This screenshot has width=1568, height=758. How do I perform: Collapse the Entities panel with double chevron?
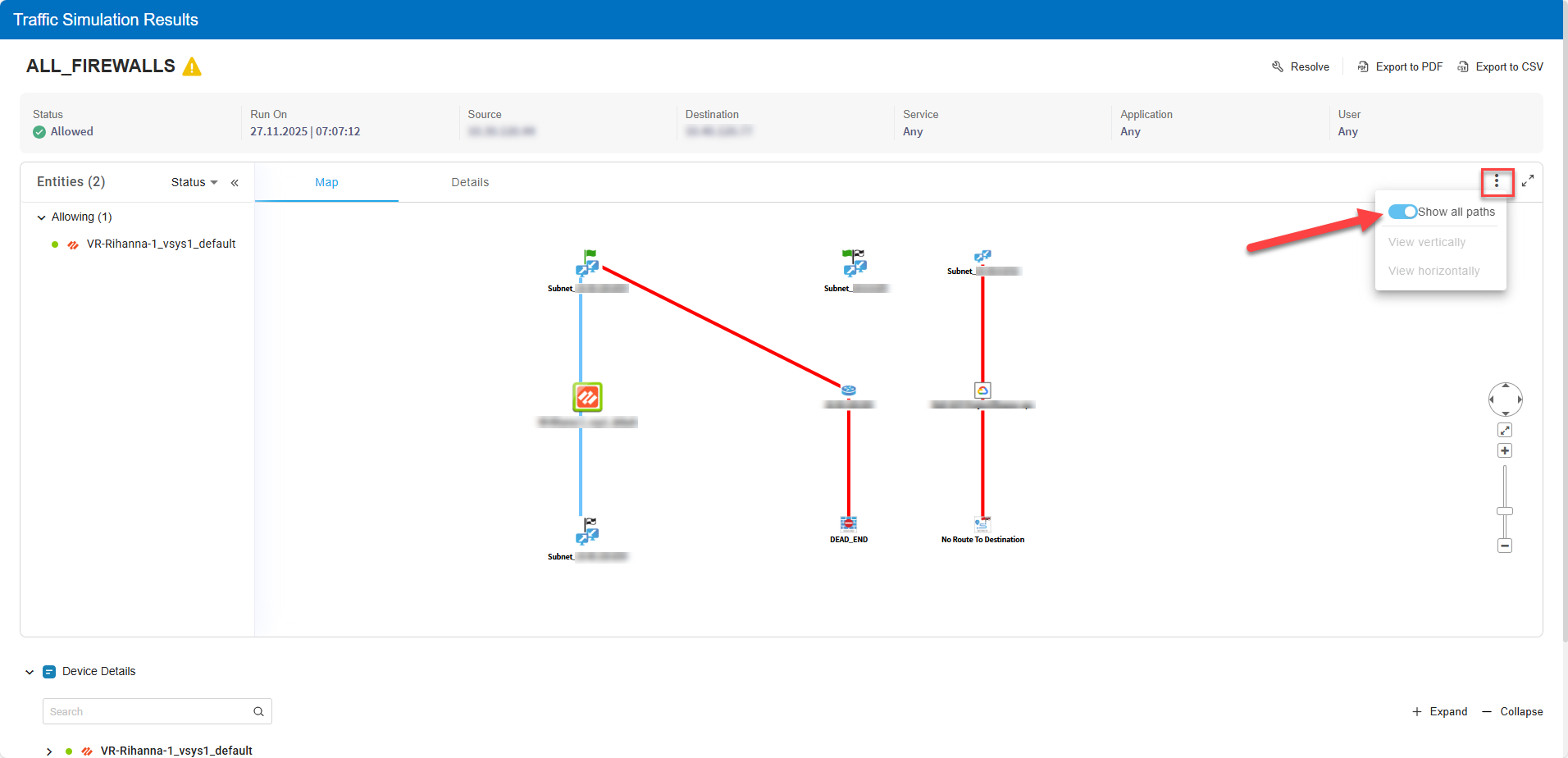click(x=235, y=183)
